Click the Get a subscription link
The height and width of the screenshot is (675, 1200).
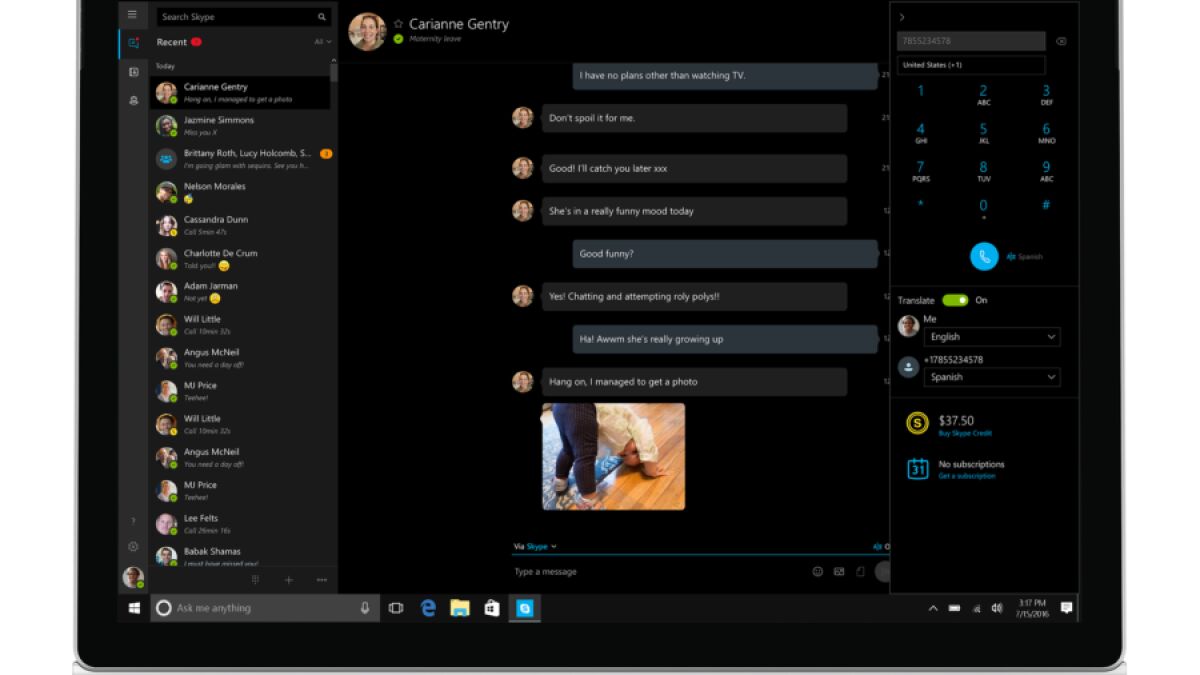click(966, 477)
